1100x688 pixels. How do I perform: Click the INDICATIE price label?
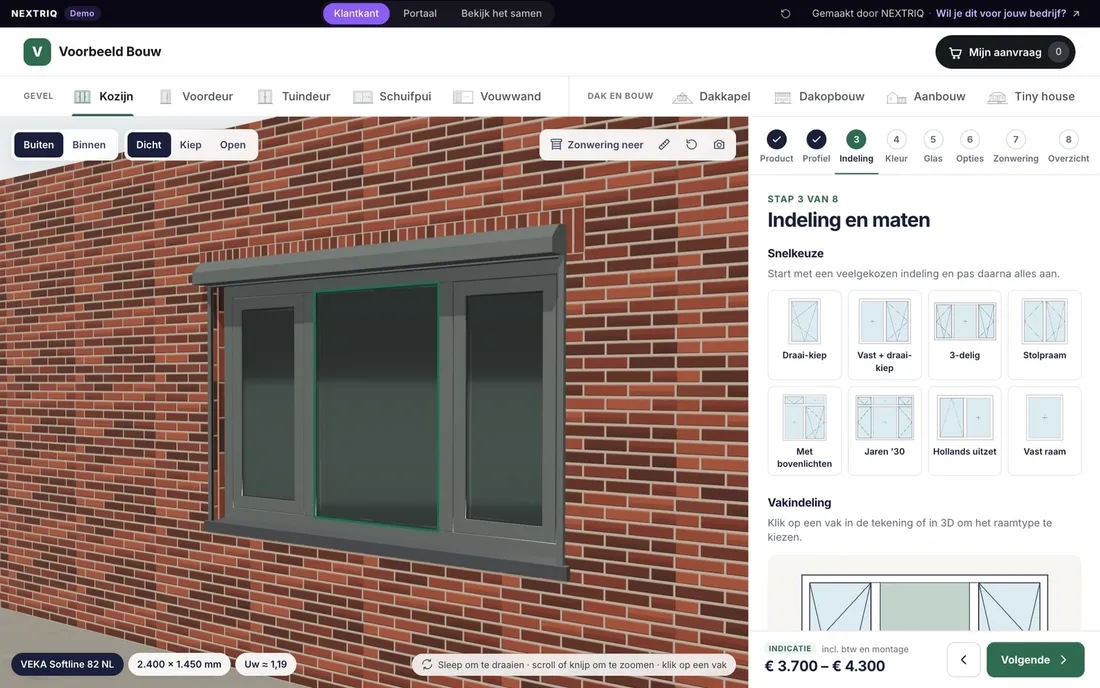click(x=789, y=649)
